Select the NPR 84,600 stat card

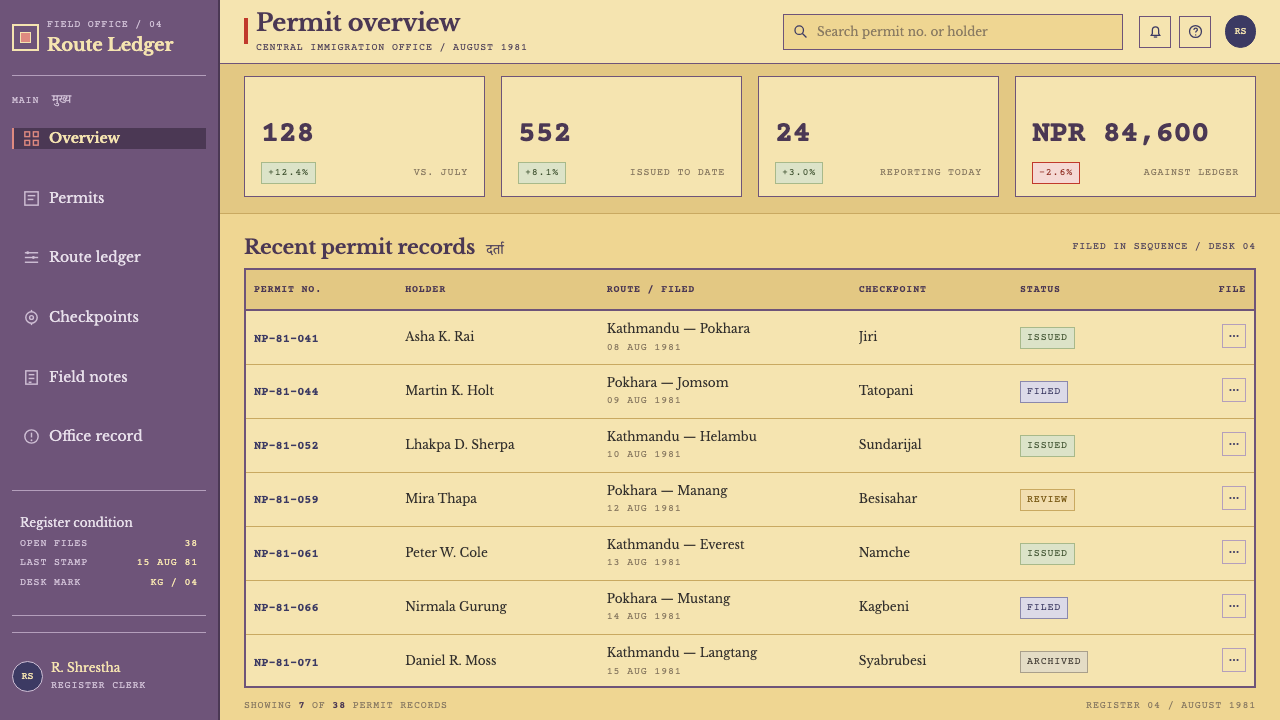click(x=1135, y=137)
